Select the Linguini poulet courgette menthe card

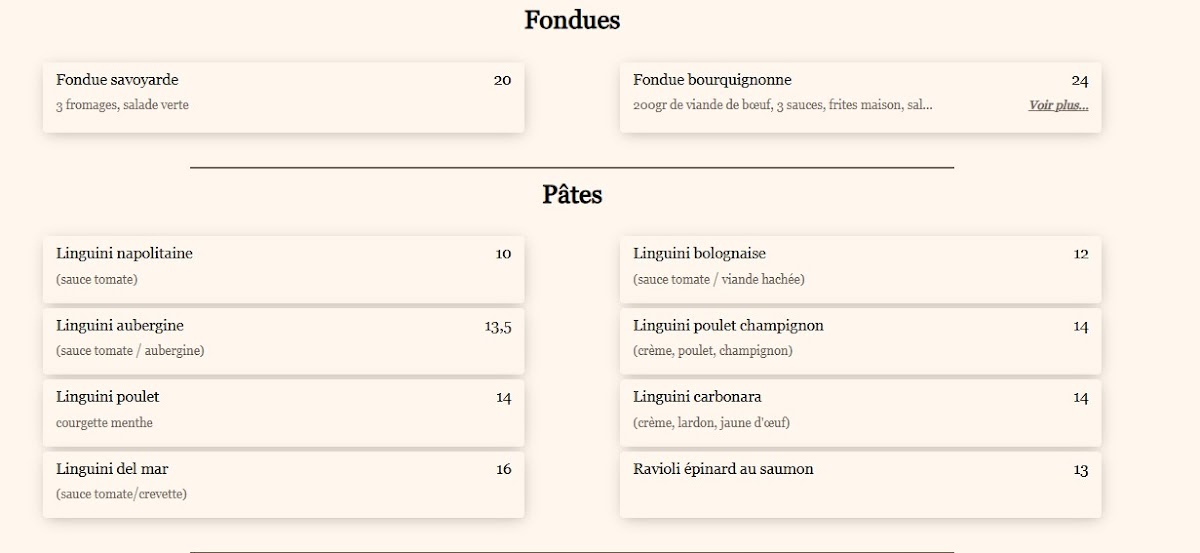pyautogui.click(x=283, y=412)
